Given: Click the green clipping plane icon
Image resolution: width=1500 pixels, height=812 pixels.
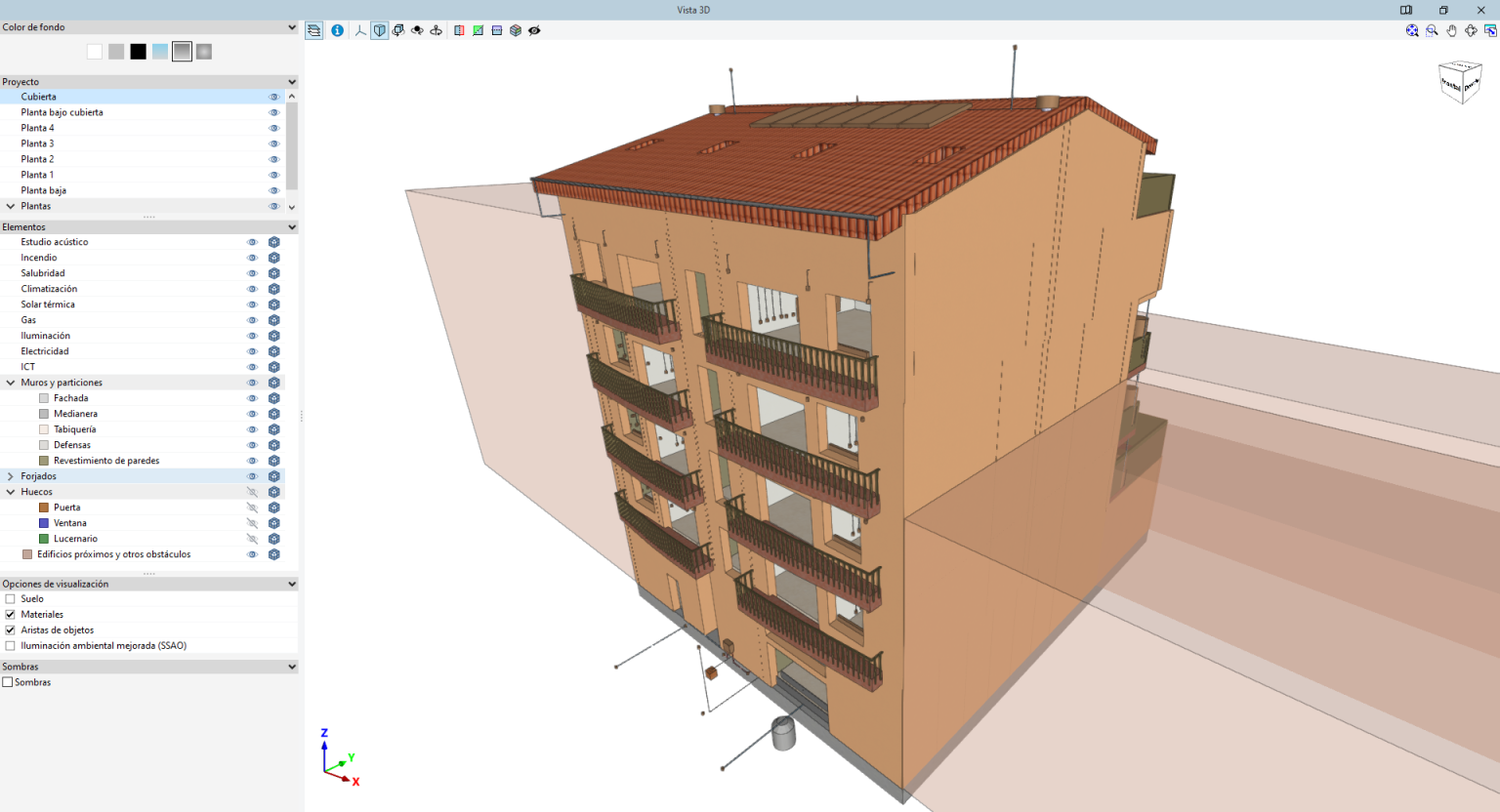Looking at the screenshot, I should pos(478,30).
